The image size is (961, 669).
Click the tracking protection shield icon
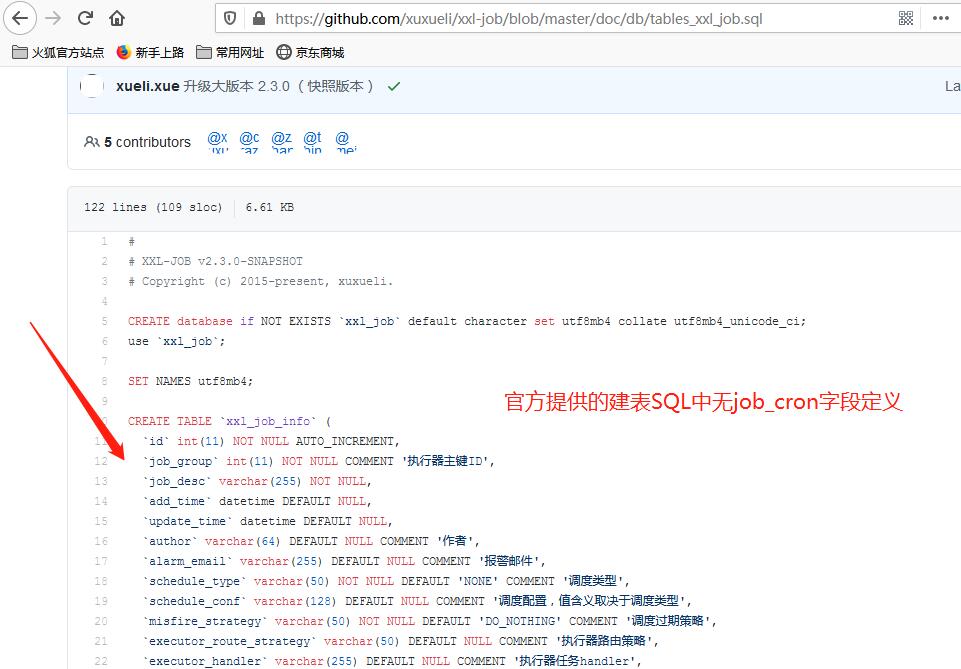229,17
